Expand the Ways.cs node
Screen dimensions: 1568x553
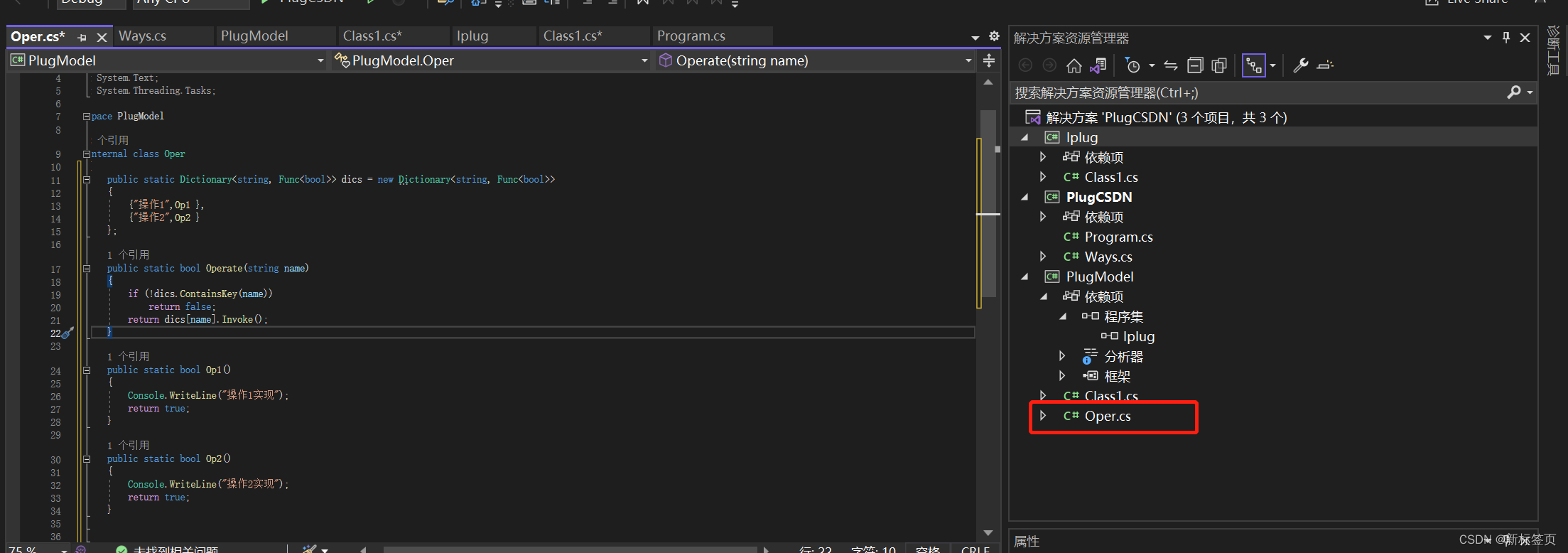[x=1043, y=257]
